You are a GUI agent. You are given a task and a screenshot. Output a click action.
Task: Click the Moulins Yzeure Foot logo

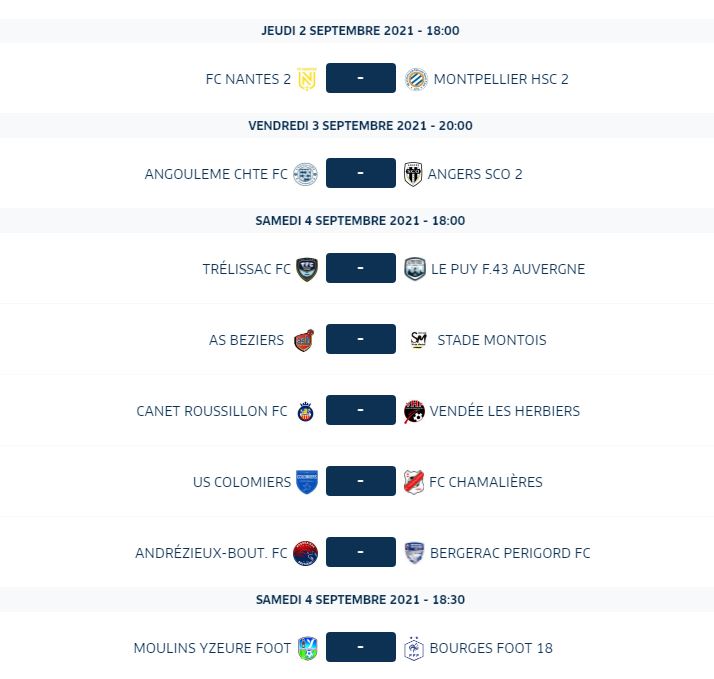308,649
